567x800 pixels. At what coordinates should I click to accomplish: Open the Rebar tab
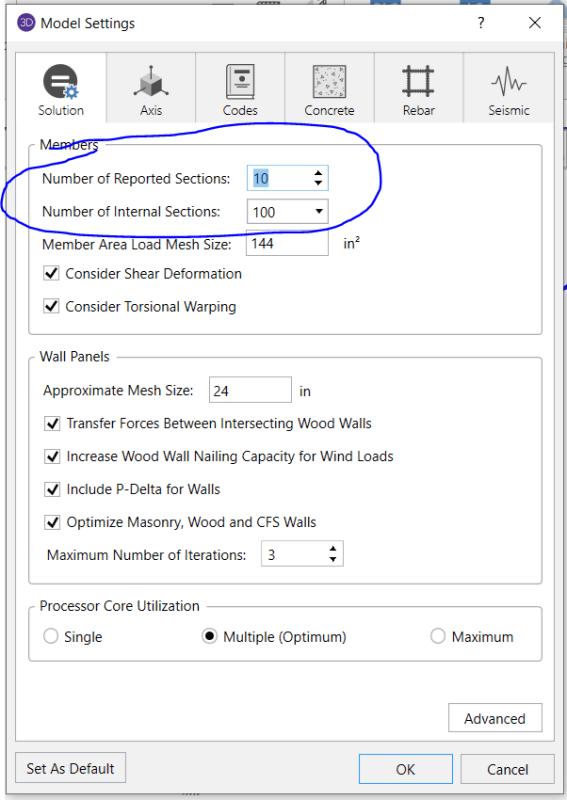(418, 88)
